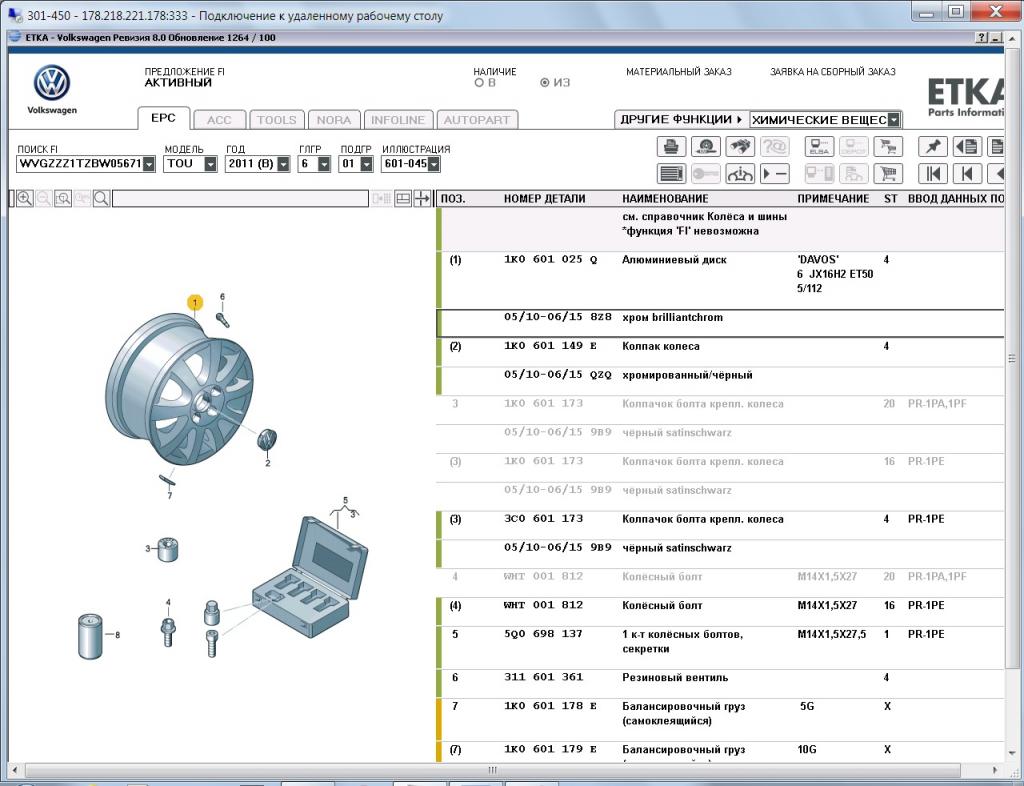Open the ELBA function icon
This screenshot has width=1024, height=786.
click(819, 146)
